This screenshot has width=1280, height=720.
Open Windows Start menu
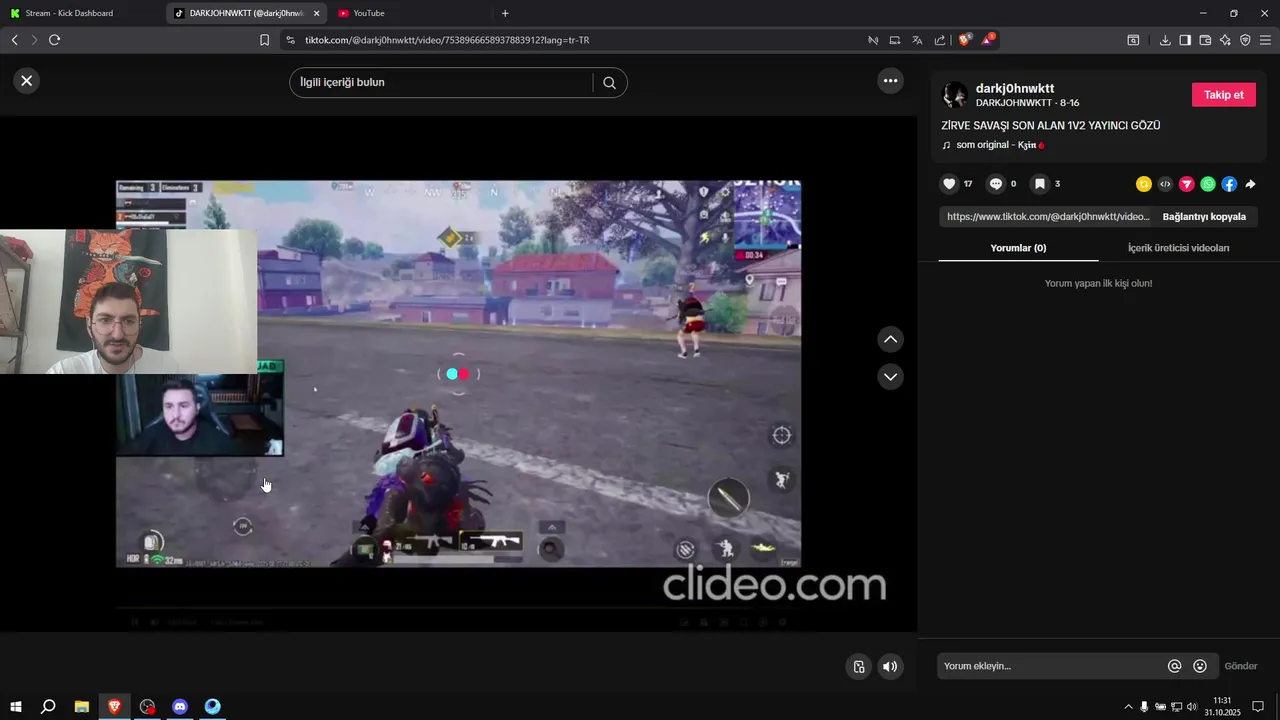coord(16,706)
